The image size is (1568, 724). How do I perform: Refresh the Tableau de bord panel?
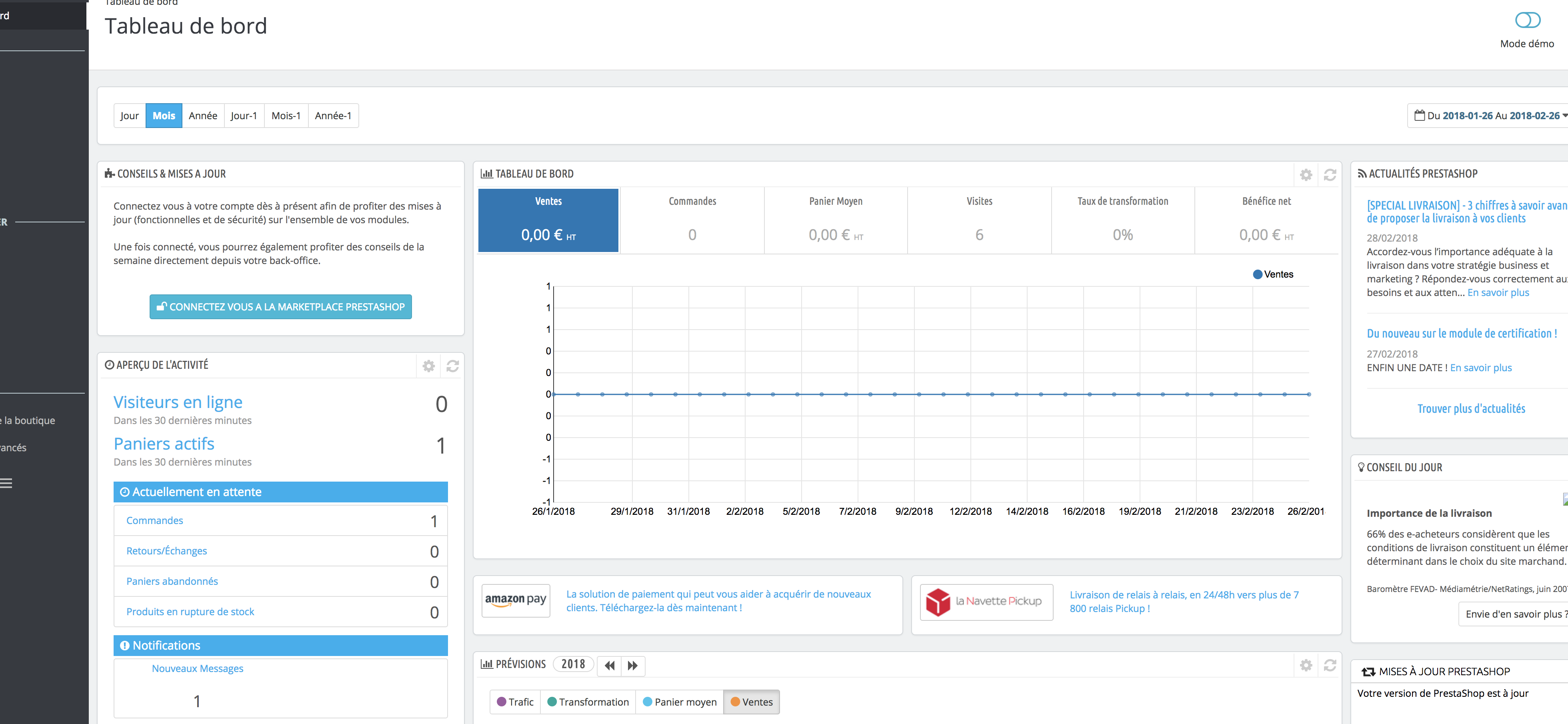pyautogui.click(x=1329, y=175)
